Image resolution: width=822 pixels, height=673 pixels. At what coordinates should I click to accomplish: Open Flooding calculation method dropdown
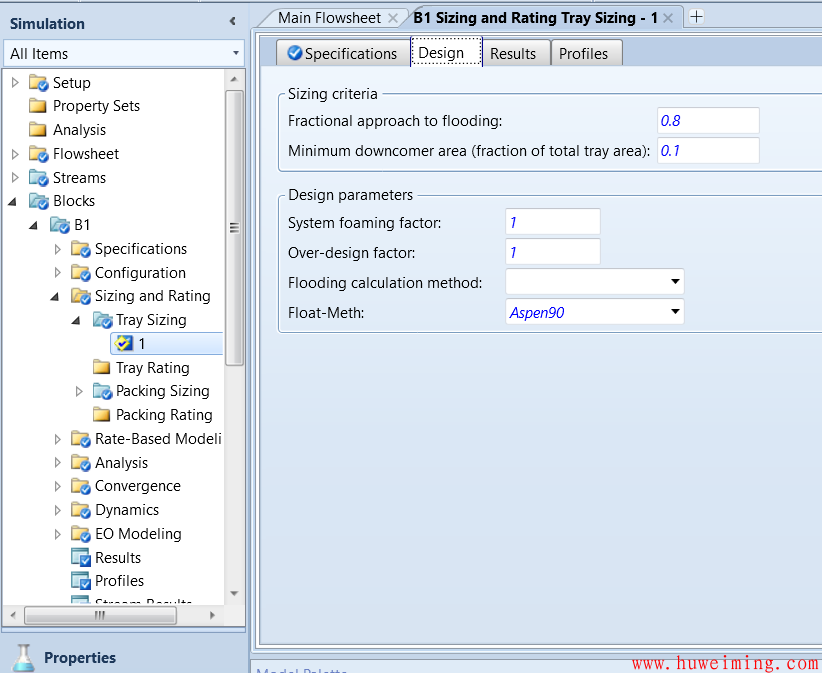point(675,283)
